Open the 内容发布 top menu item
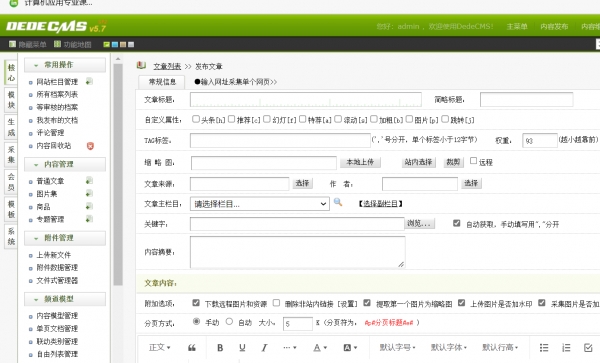Viewport: 600px width, 363px height. pos(554,26)
